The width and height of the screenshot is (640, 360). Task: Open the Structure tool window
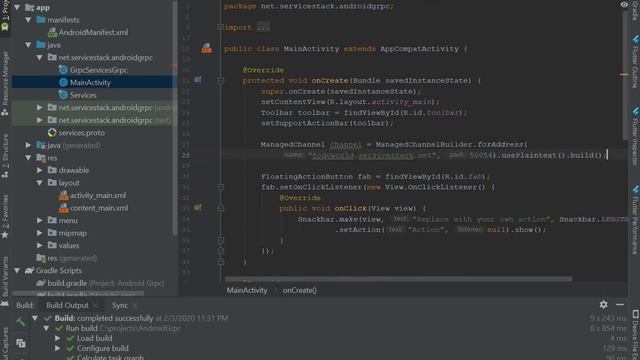point(5,156)
